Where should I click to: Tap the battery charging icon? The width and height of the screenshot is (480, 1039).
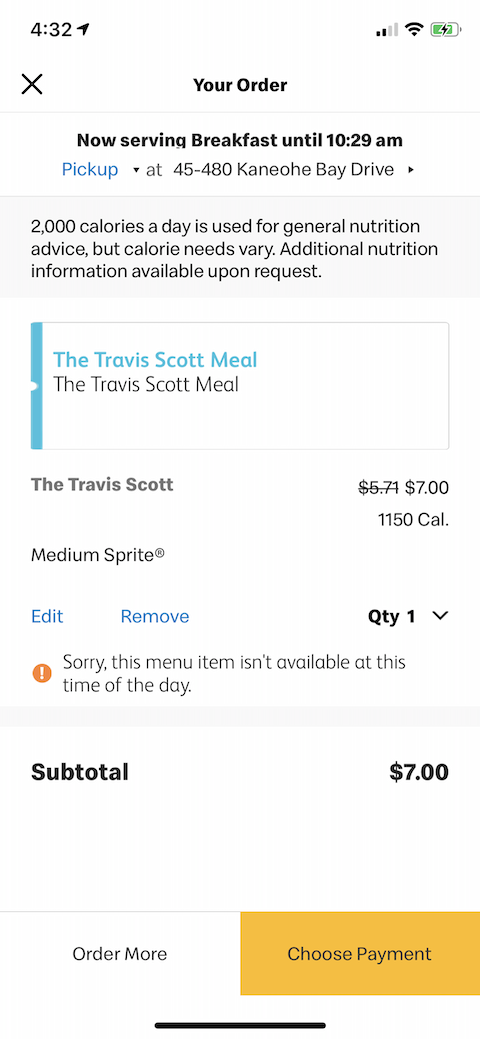click(x=446, y=29)
